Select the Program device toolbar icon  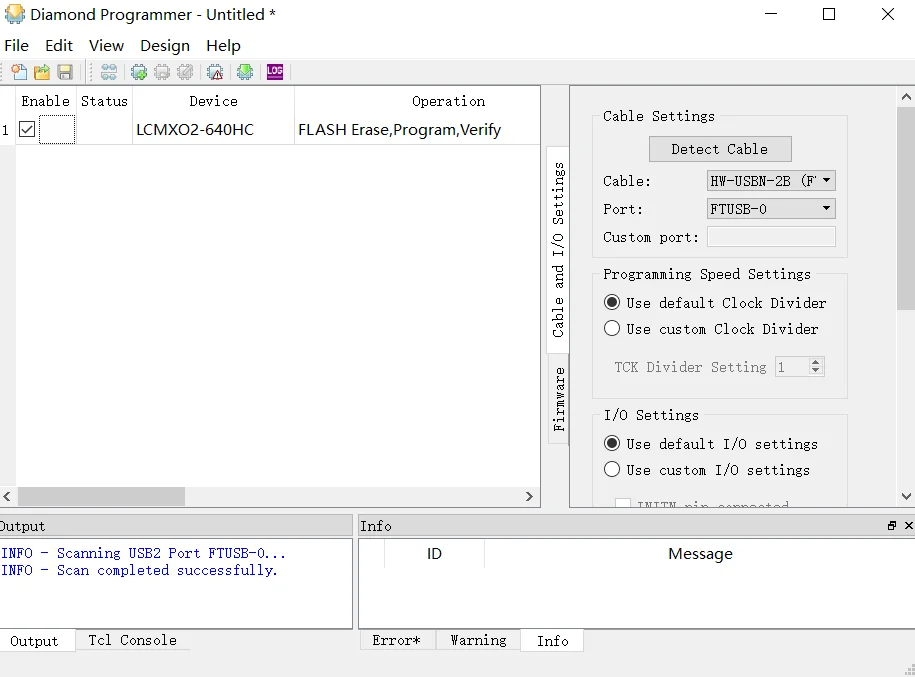pyautogui.click(x=244, y=71)
